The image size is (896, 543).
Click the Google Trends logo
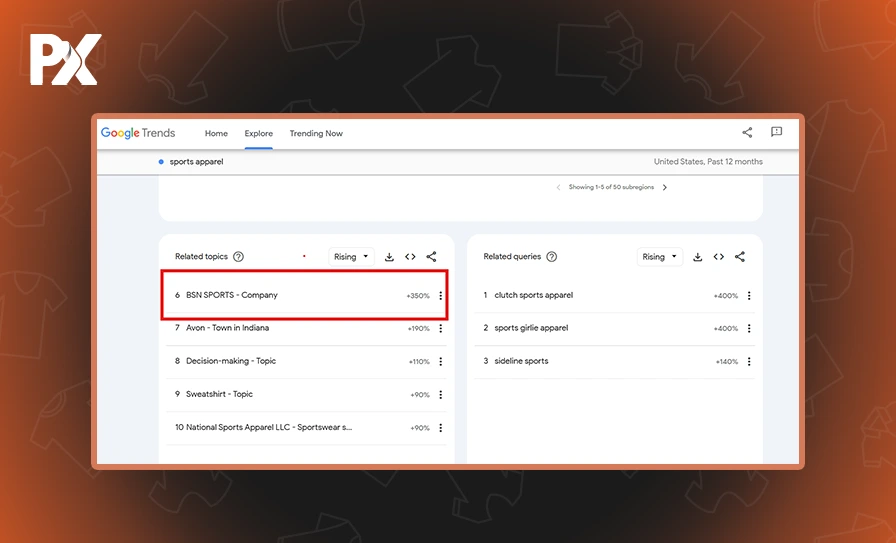(138, 133)
